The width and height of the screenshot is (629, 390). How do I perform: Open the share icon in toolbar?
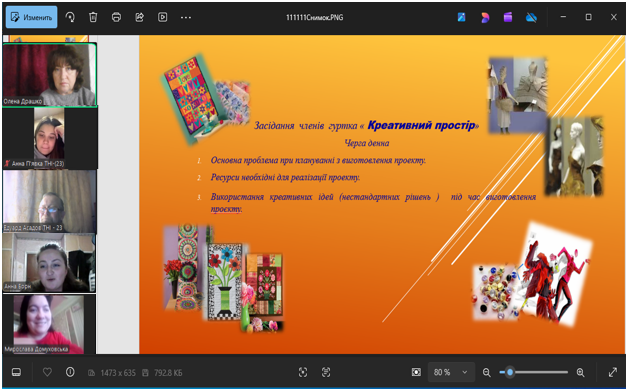(139, 17)
